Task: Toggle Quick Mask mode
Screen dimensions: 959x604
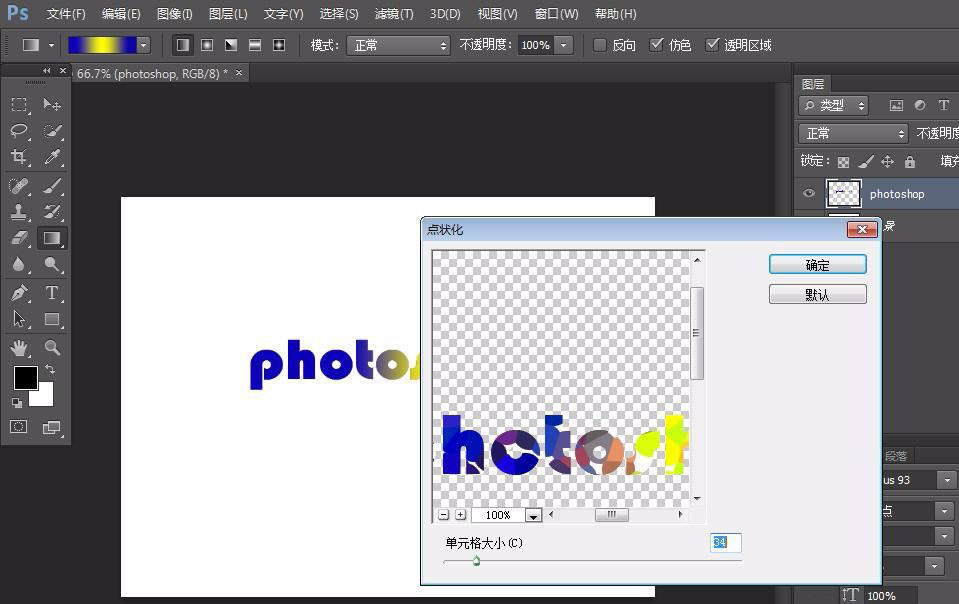Action: (x=18, y=427)
